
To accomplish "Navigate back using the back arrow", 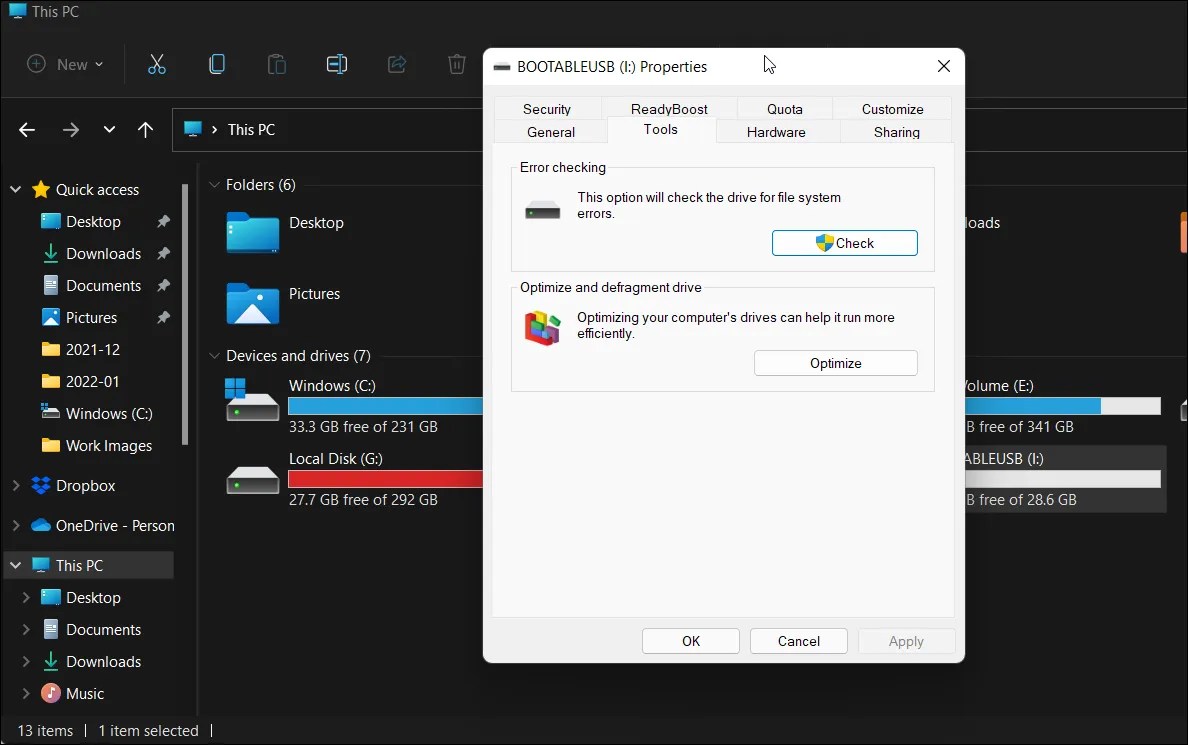I will pyautogui.click(x=26, y=130).
